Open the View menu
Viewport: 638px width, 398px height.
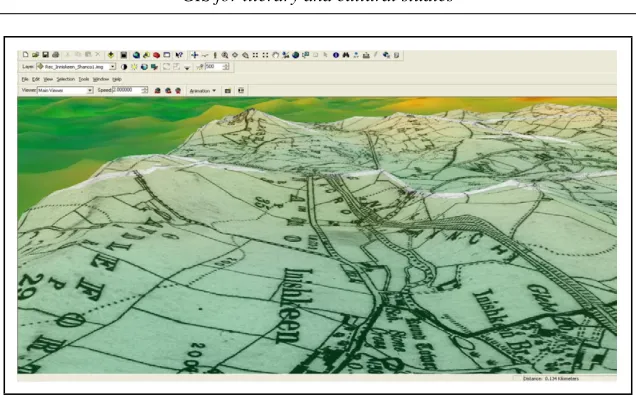(x=48, y=79)
